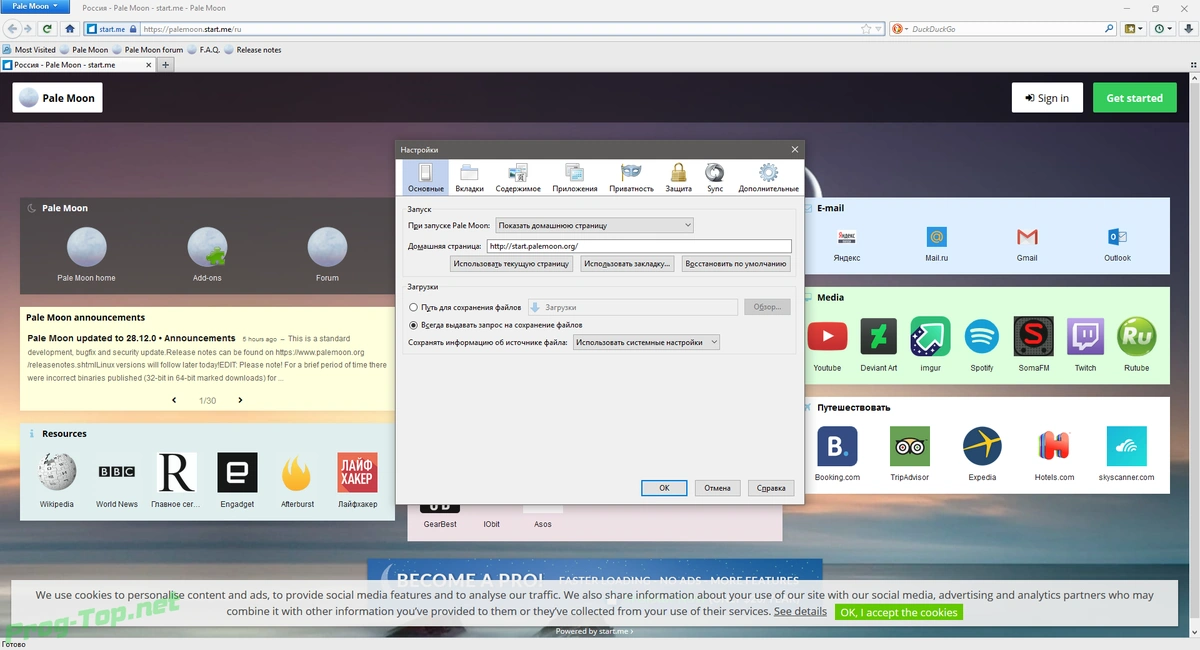Open the Engadget resource icon

pyautogui.click(x=237, y=472)
